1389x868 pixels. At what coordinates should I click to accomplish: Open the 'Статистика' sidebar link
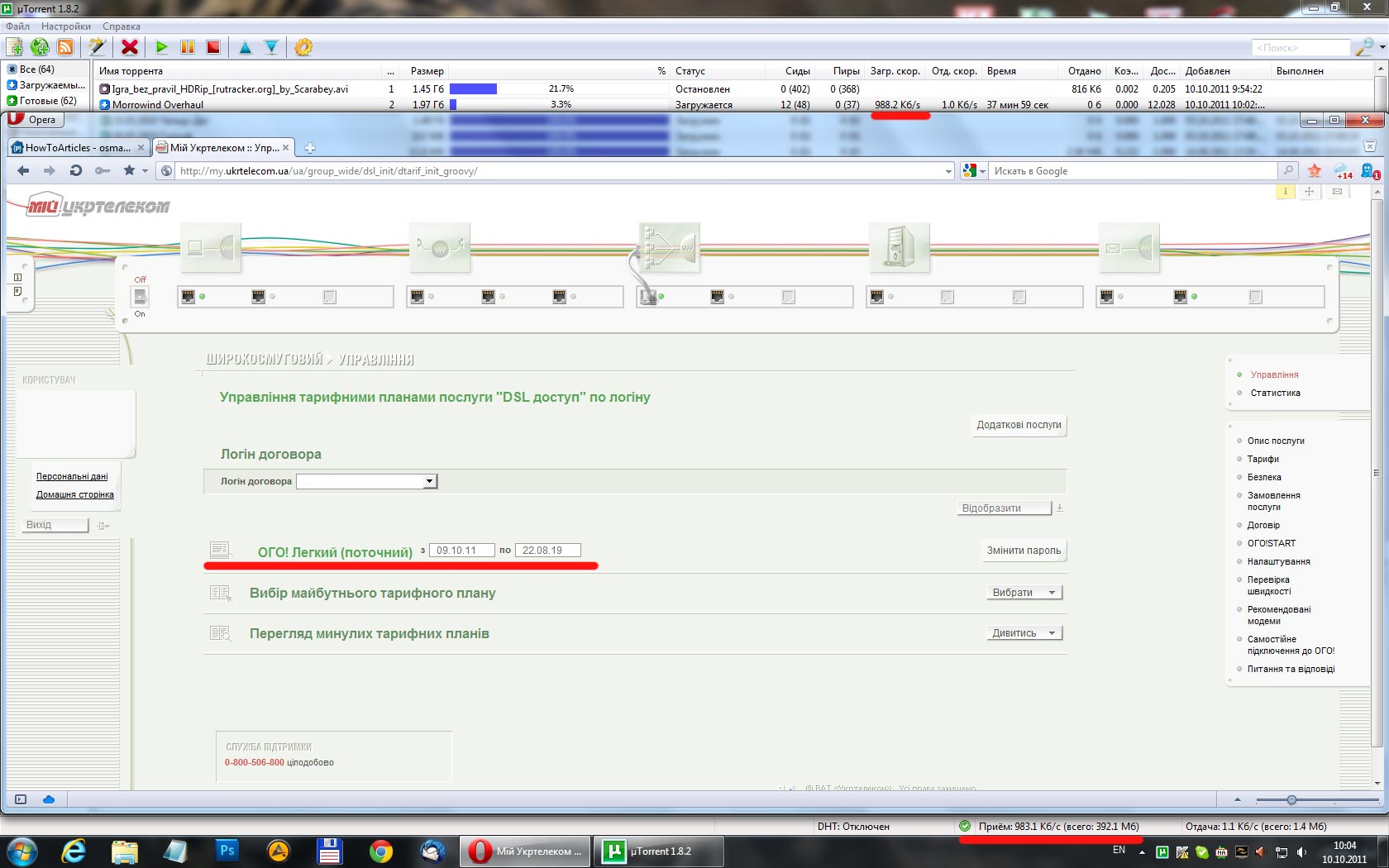pyautogui.click(x=1275, y=393)
